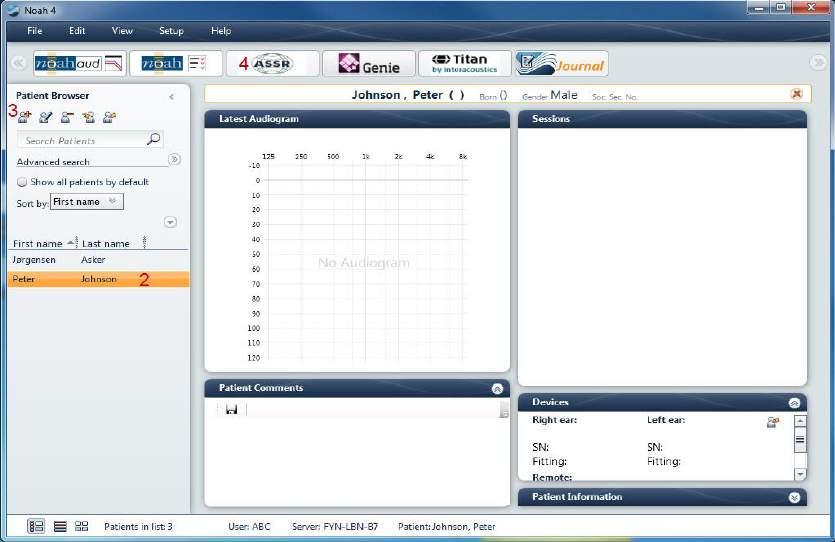The height and width of the screenshot is (542, 835).
Task: Open the Setup menu
Action: (171, 31)
